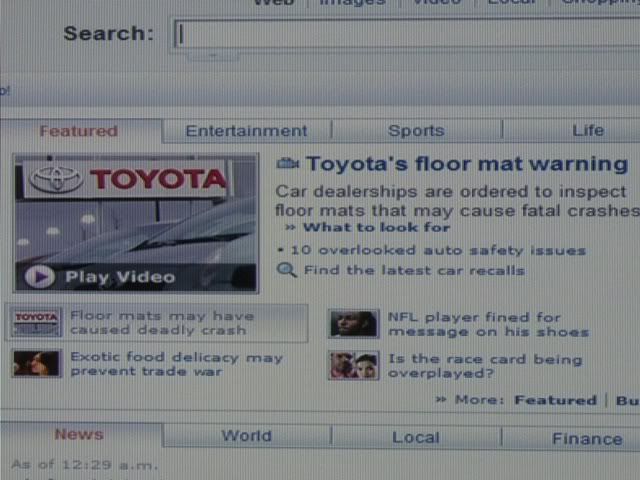Open the Featured tab
The image size is (640, 480).
pos(79,131)
